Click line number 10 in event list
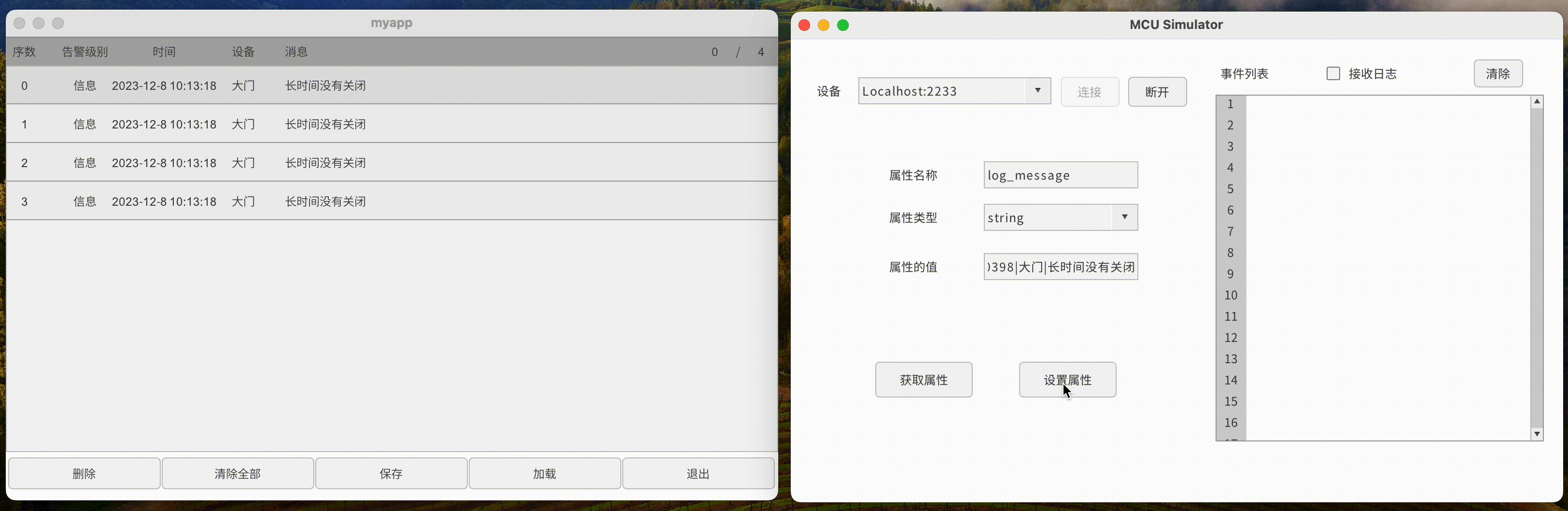The width and height of the screenshot is (1568, 511). (1231, 296)
